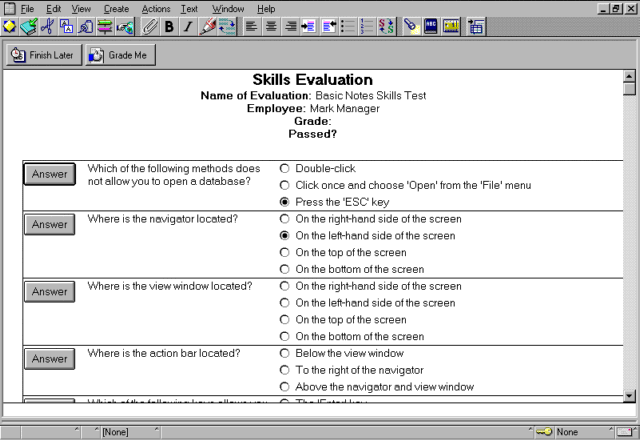Image resolution: width=640 pixels, height=440 pixels.
Task: Toggle the ruler display icon
Action: (x=451, y=27)
